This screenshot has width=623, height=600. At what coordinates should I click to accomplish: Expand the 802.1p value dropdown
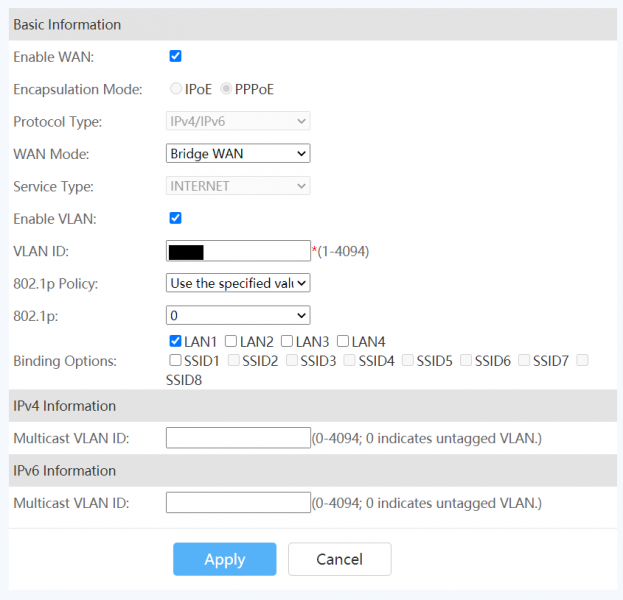pos(238,316)
